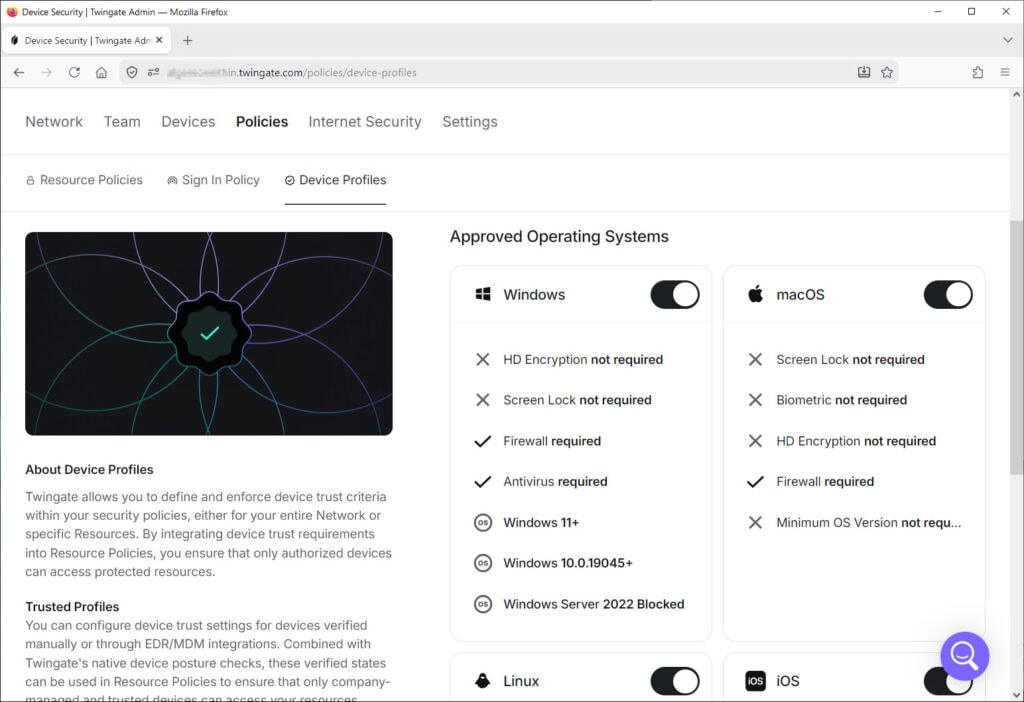Open the shield tracking protection icon
This screenshot has height=702, width=1024.
pos(132,72)
